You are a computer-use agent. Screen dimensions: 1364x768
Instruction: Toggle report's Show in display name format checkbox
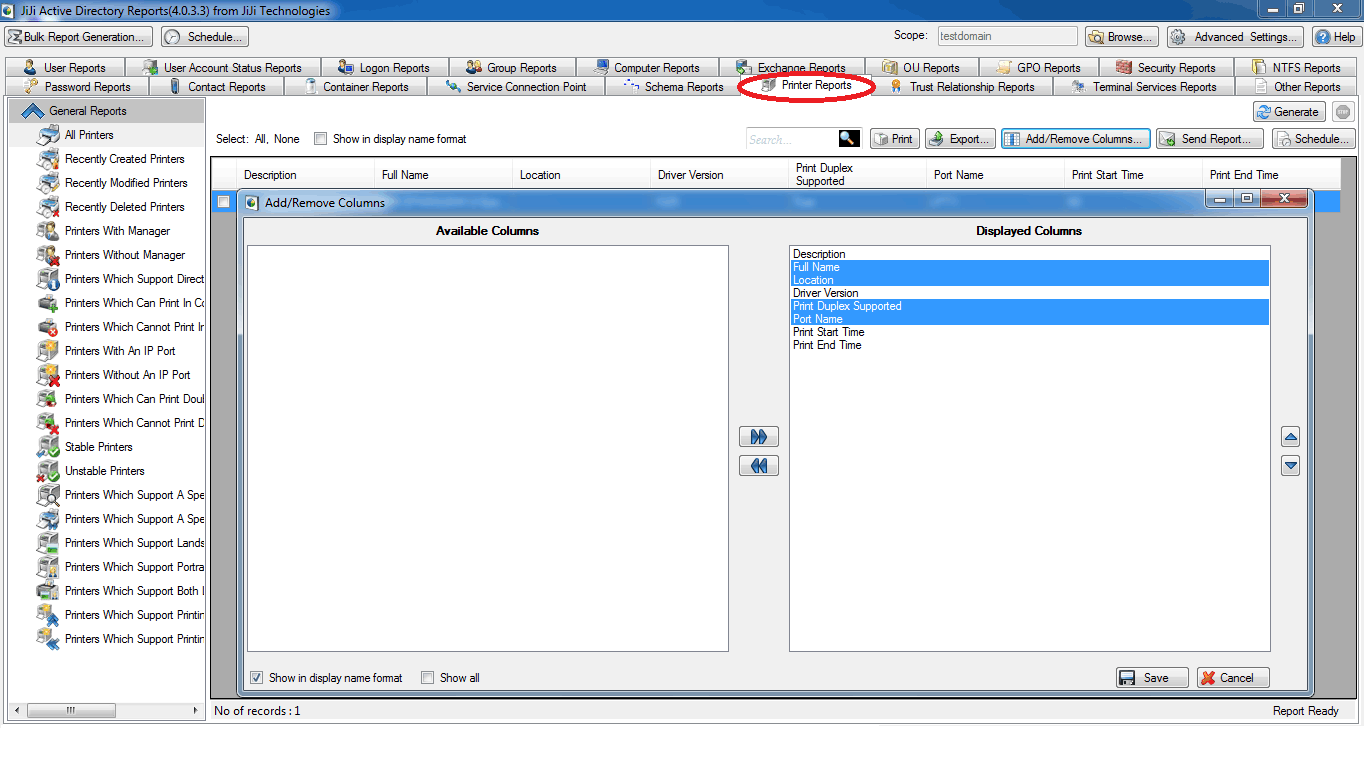tap(320, 139)
